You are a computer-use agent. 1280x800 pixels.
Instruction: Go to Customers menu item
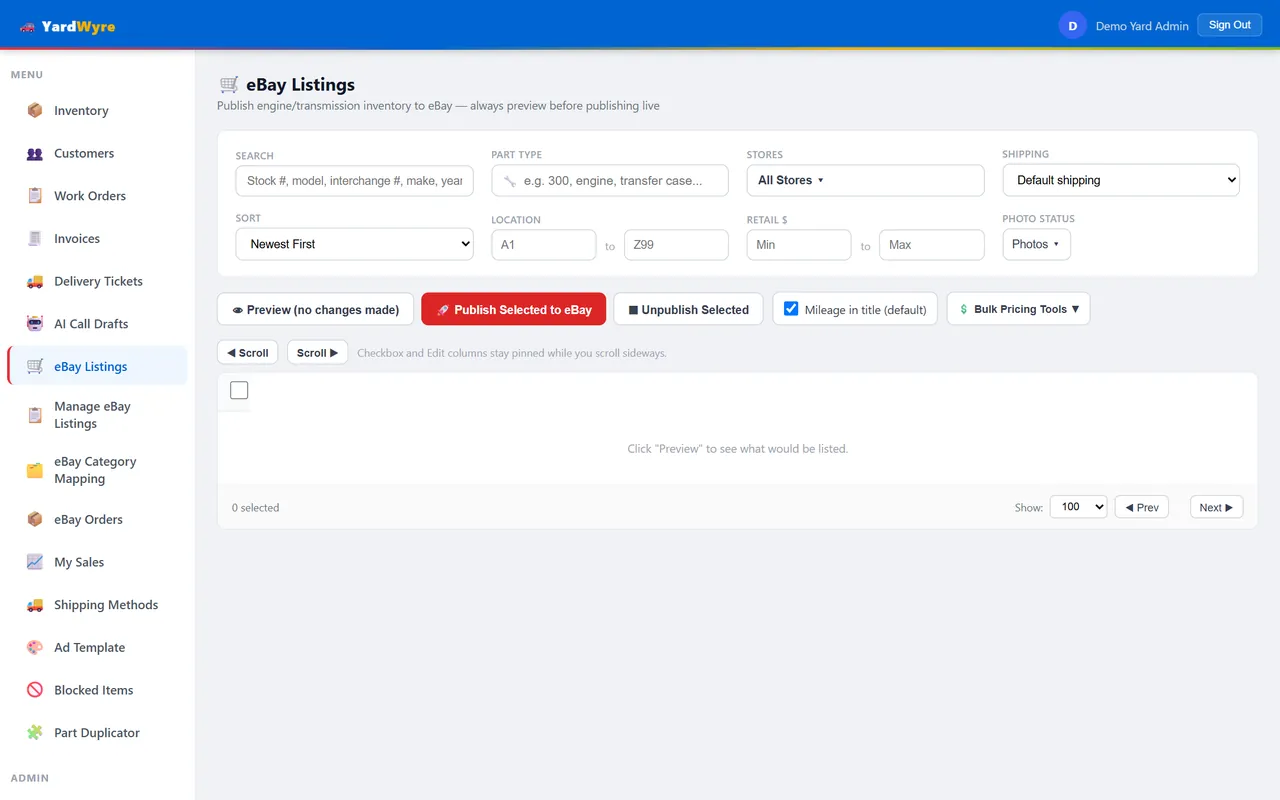pyautogui.click(x=97, y=153)
